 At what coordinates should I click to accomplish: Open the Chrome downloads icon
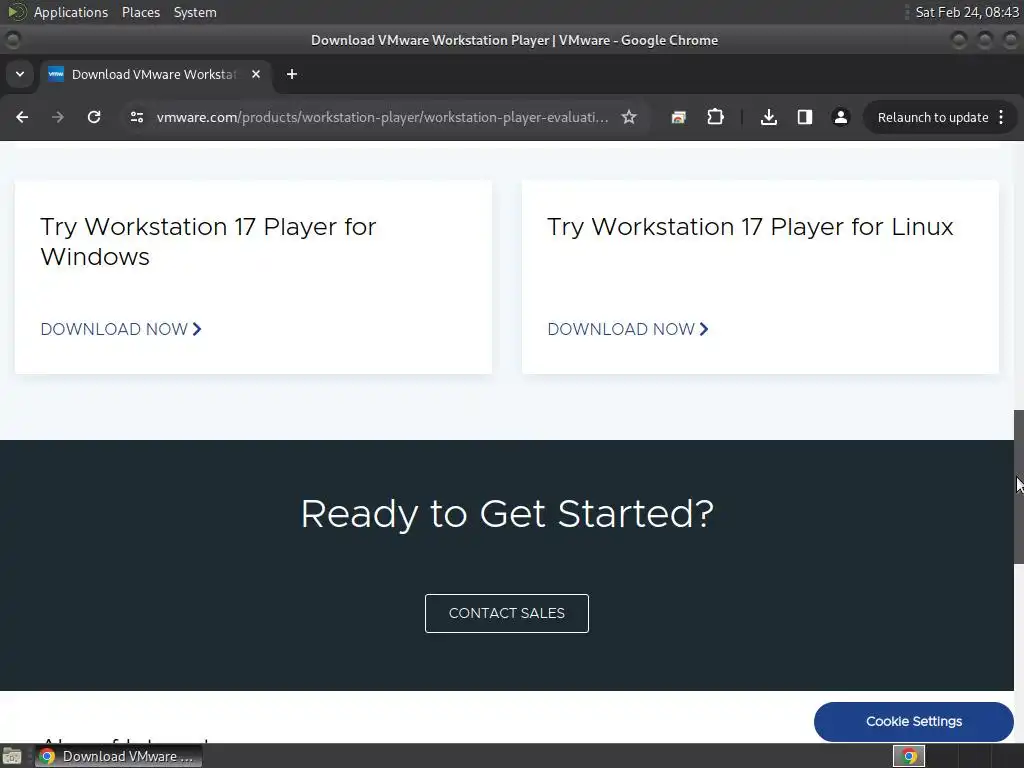769,117
